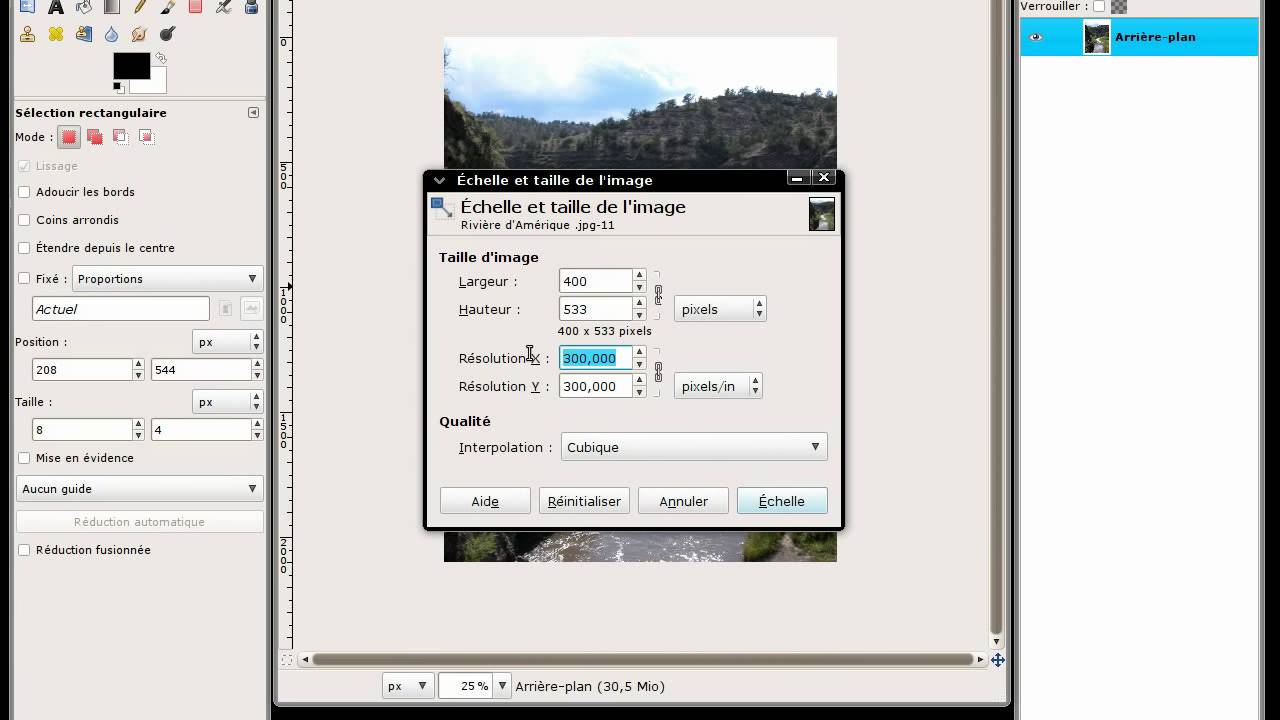This screenshot has width=1280, height=720.
Task: Select the Dodge/Burn tool
Action: coord(167,34)
